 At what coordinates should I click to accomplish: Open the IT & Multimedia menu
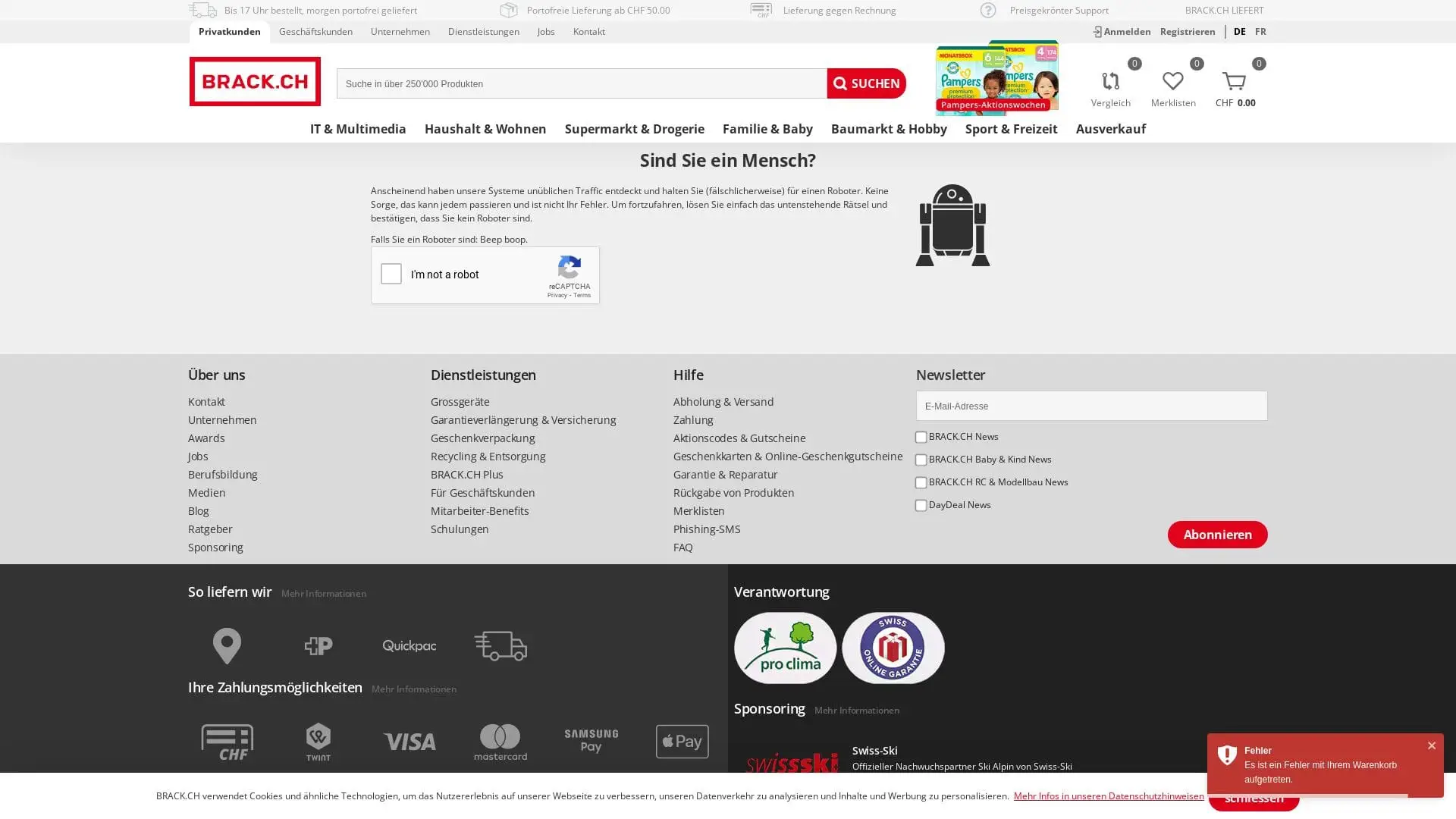pyautogui.click(x=358, y=129)
